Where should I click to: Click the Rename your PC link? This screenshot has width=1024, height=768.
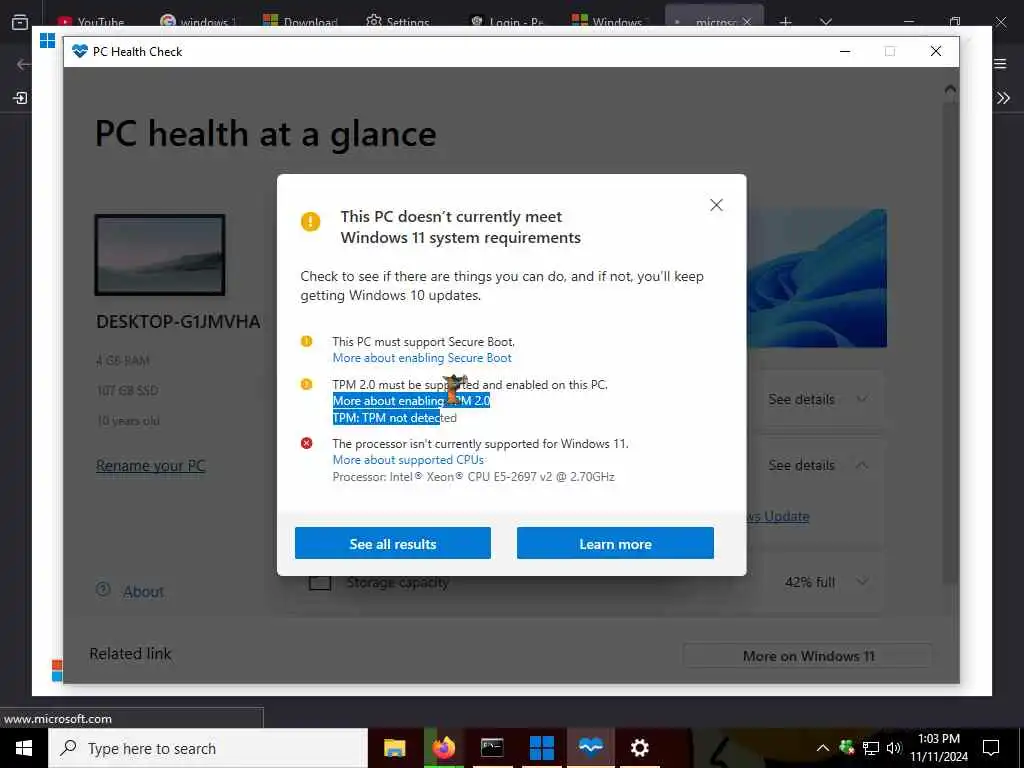click(150, 466)
